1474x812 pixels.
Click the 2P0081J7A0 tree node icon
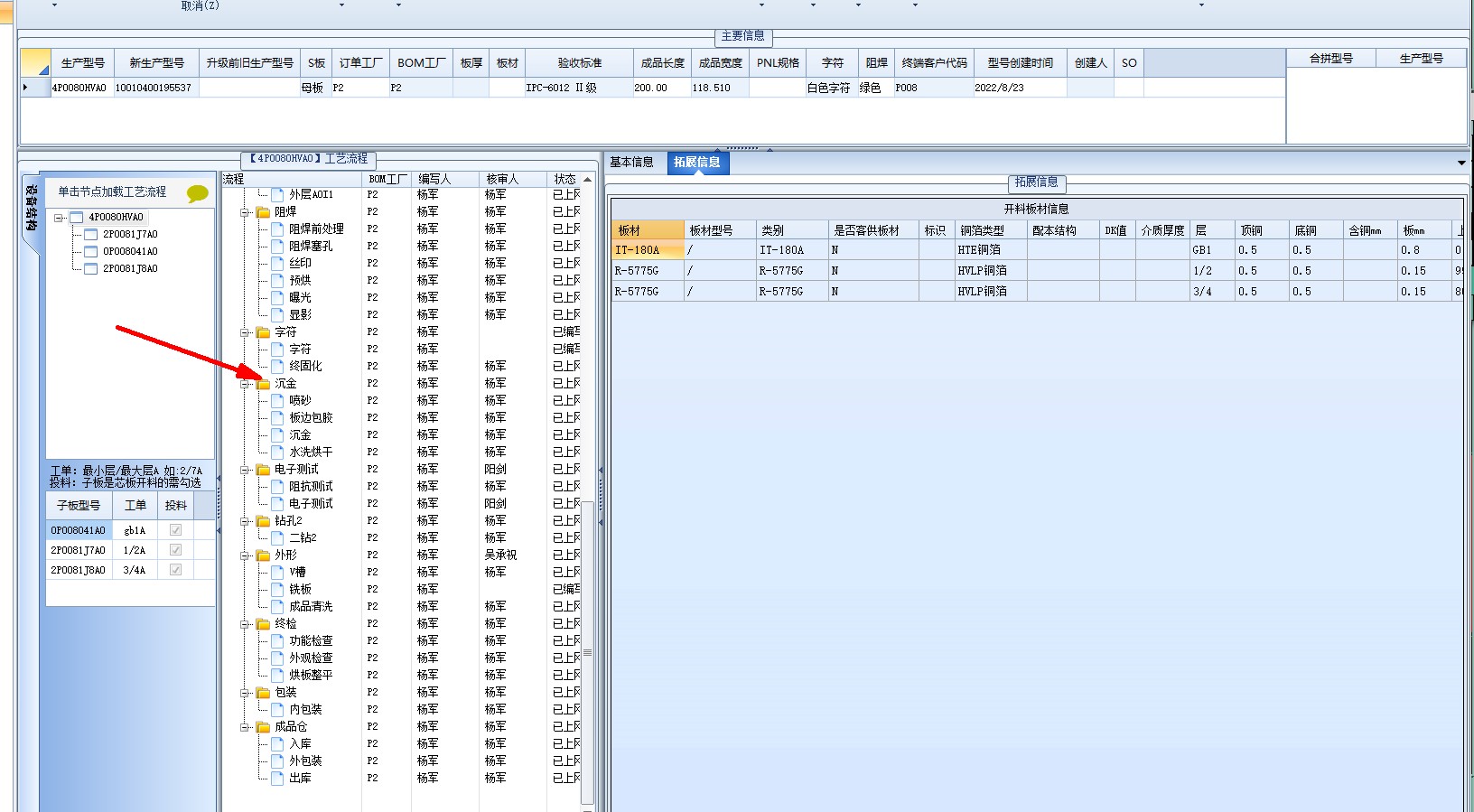pyautogui.click(x=91, y=235)
